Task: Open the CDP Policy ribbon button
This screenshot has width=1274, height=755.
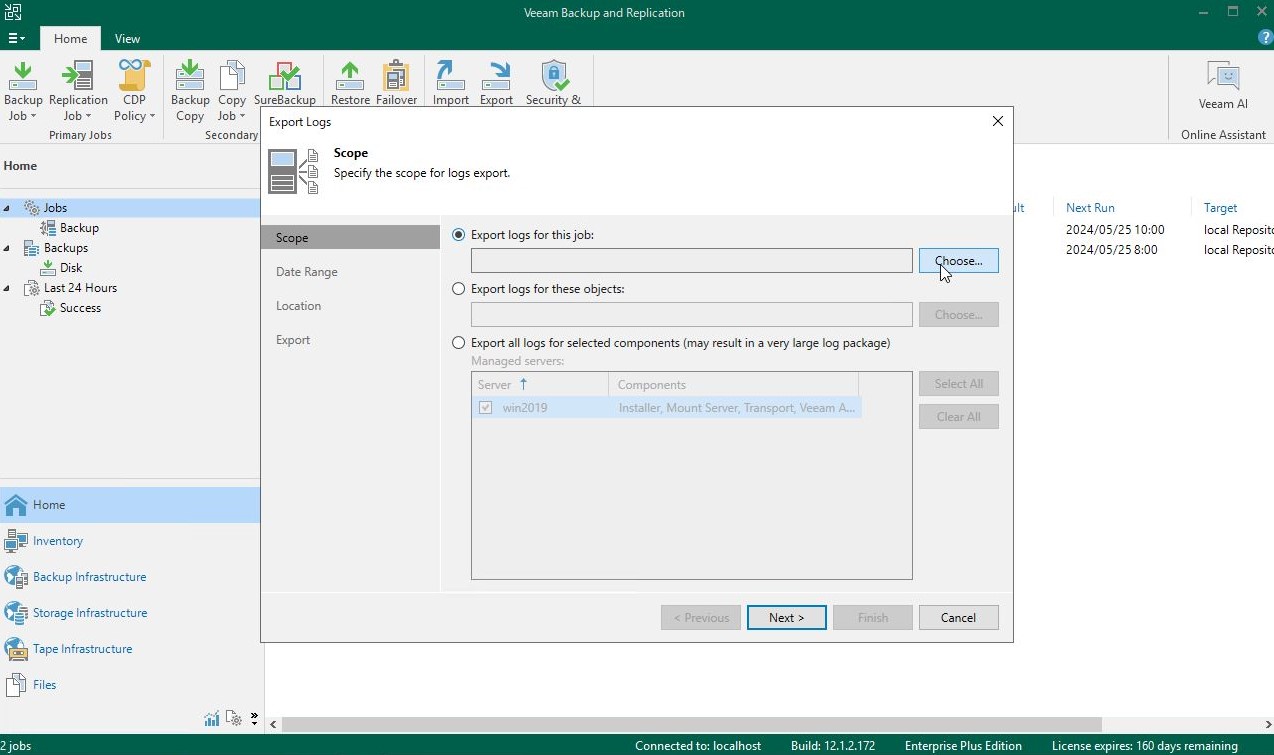Action: [x=134, y=91]
